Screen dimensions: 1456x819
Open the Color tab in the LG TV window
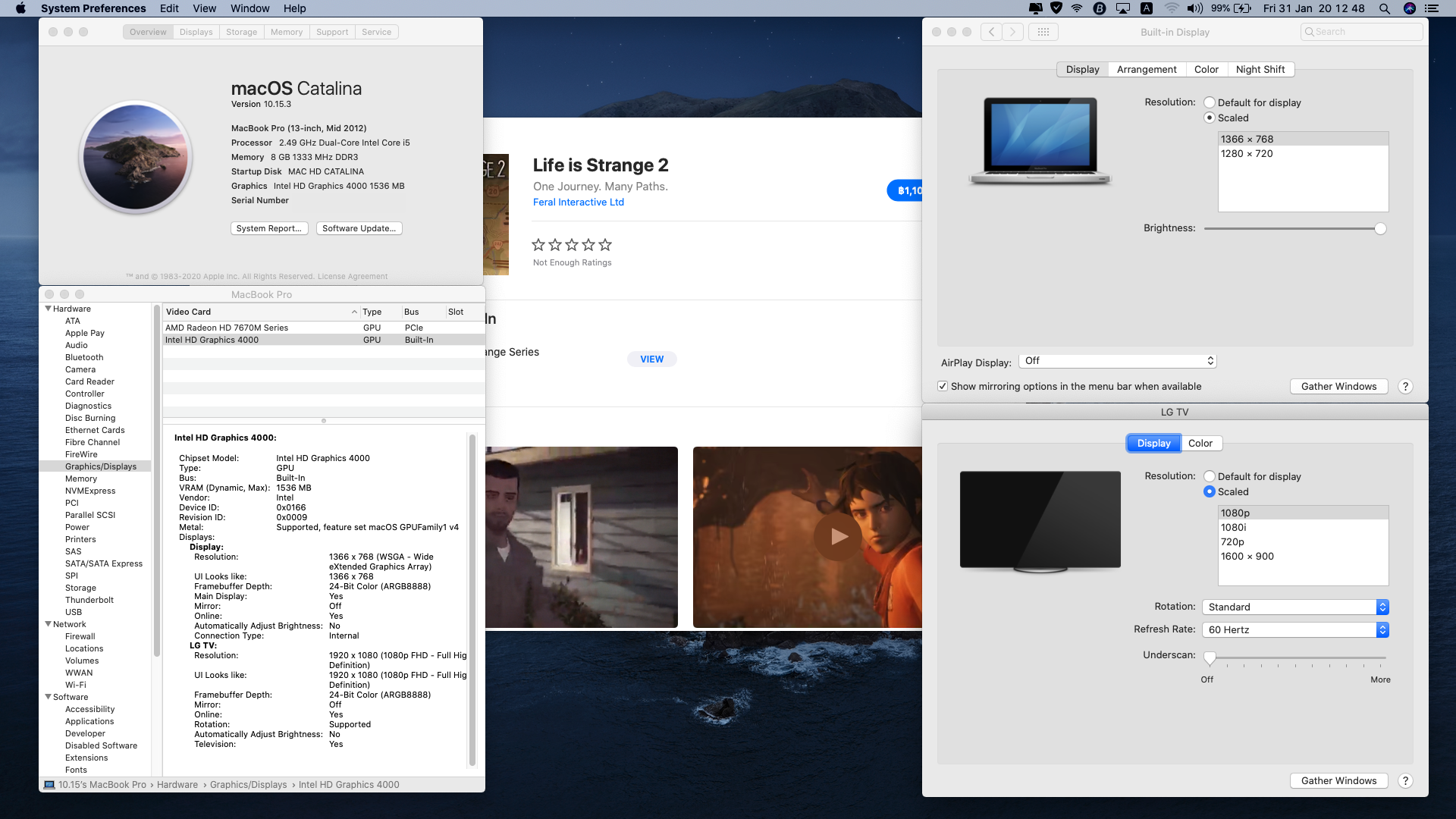(1200, 444)
